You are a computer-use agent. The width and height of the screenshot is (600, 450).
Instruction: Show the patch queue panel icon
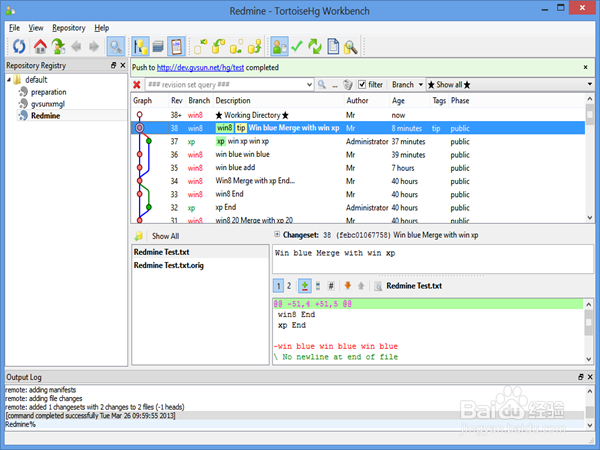(x=158, y=47)
